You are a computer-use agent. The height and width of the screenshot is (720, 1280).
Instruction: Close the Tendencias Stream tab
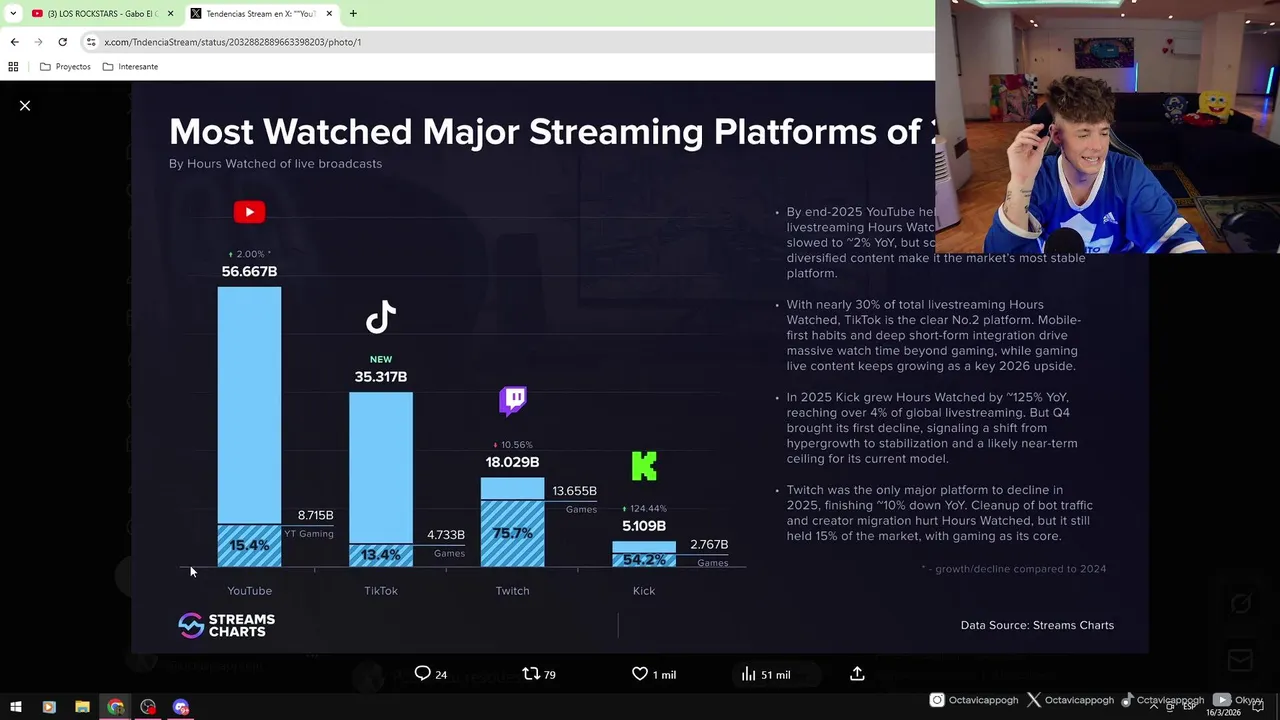(x=329, y=14)
